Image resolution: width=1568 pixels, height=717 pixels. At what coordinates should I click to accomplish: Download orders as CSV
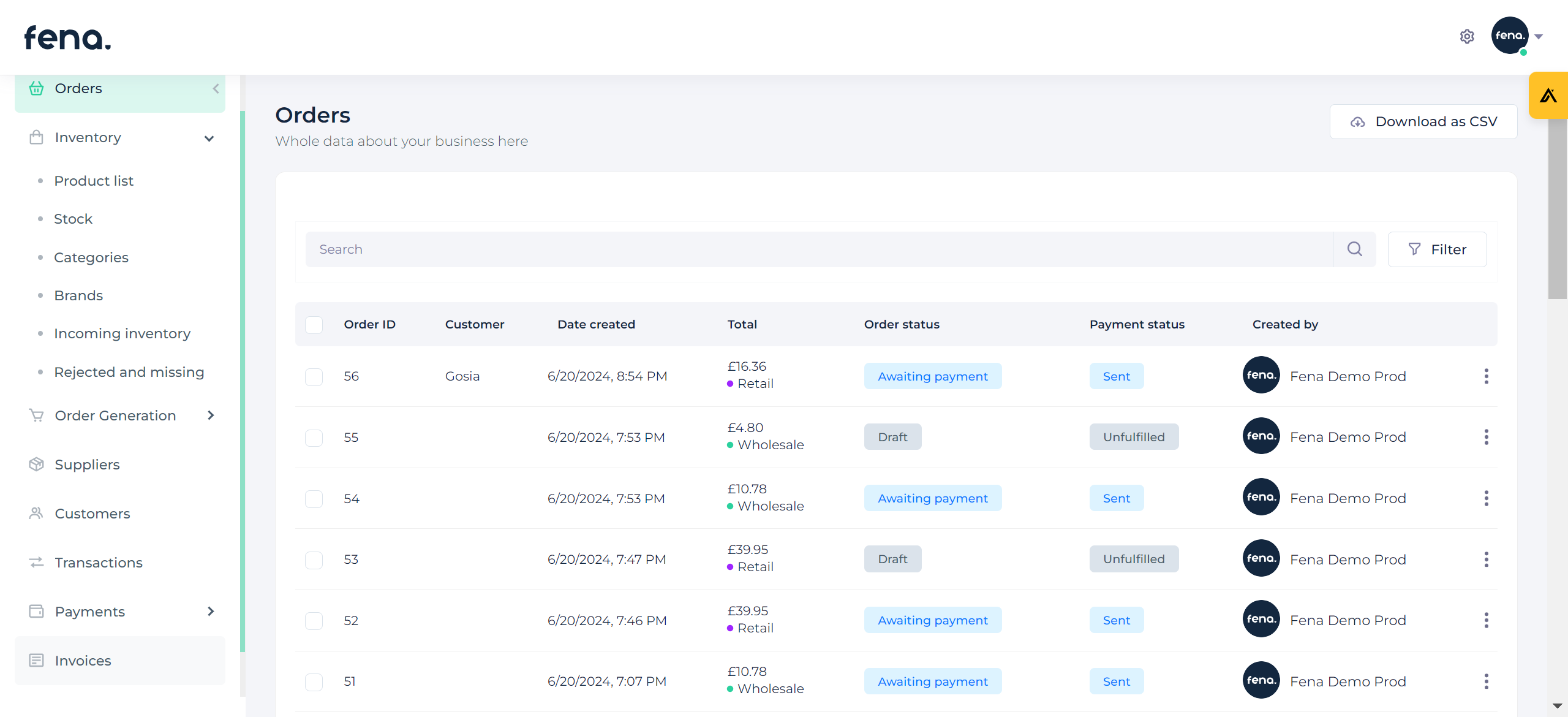(x=1423, y=121)
